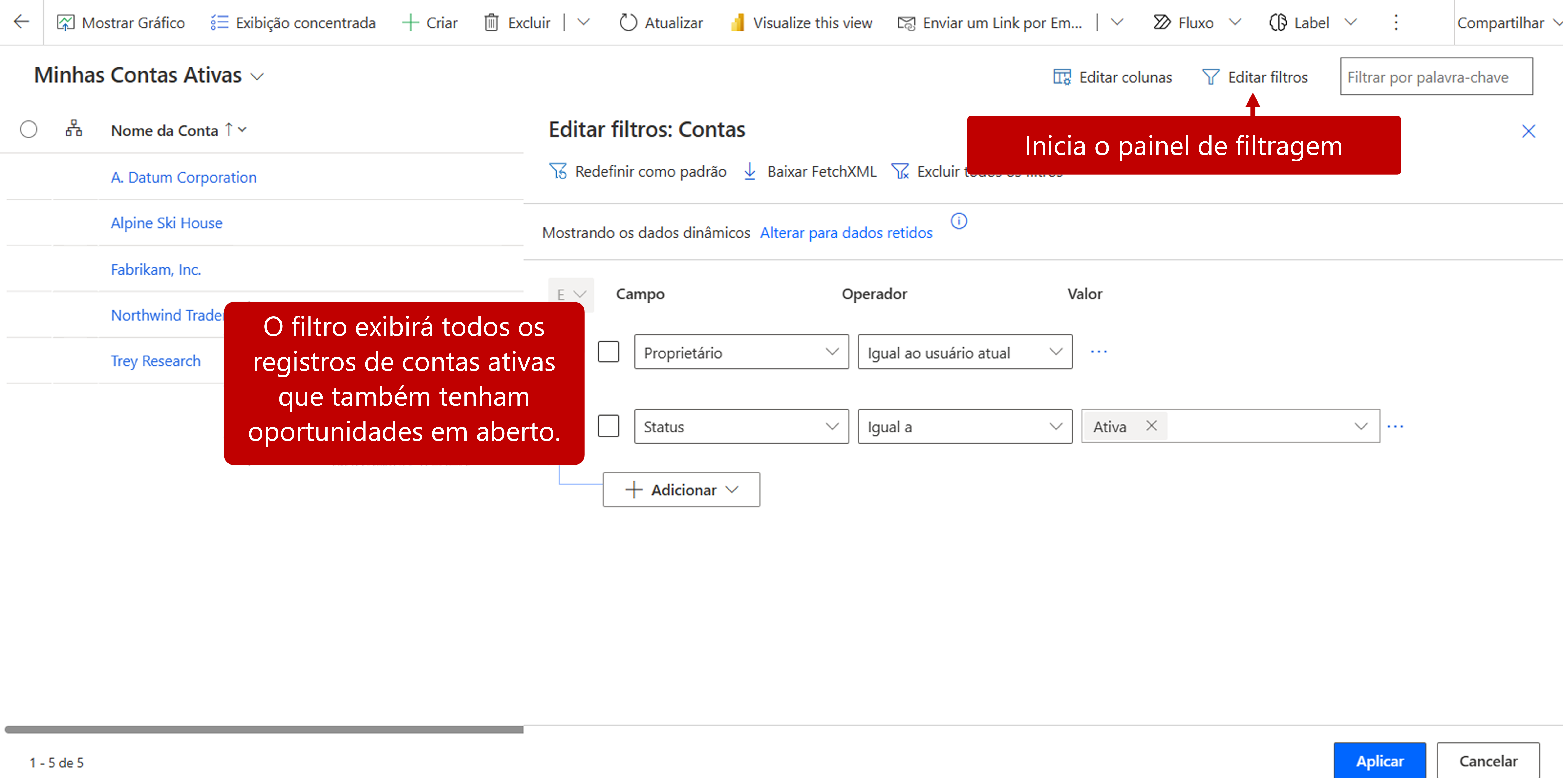
Task: Click the Criar plus icon
Action: [411, 23]
